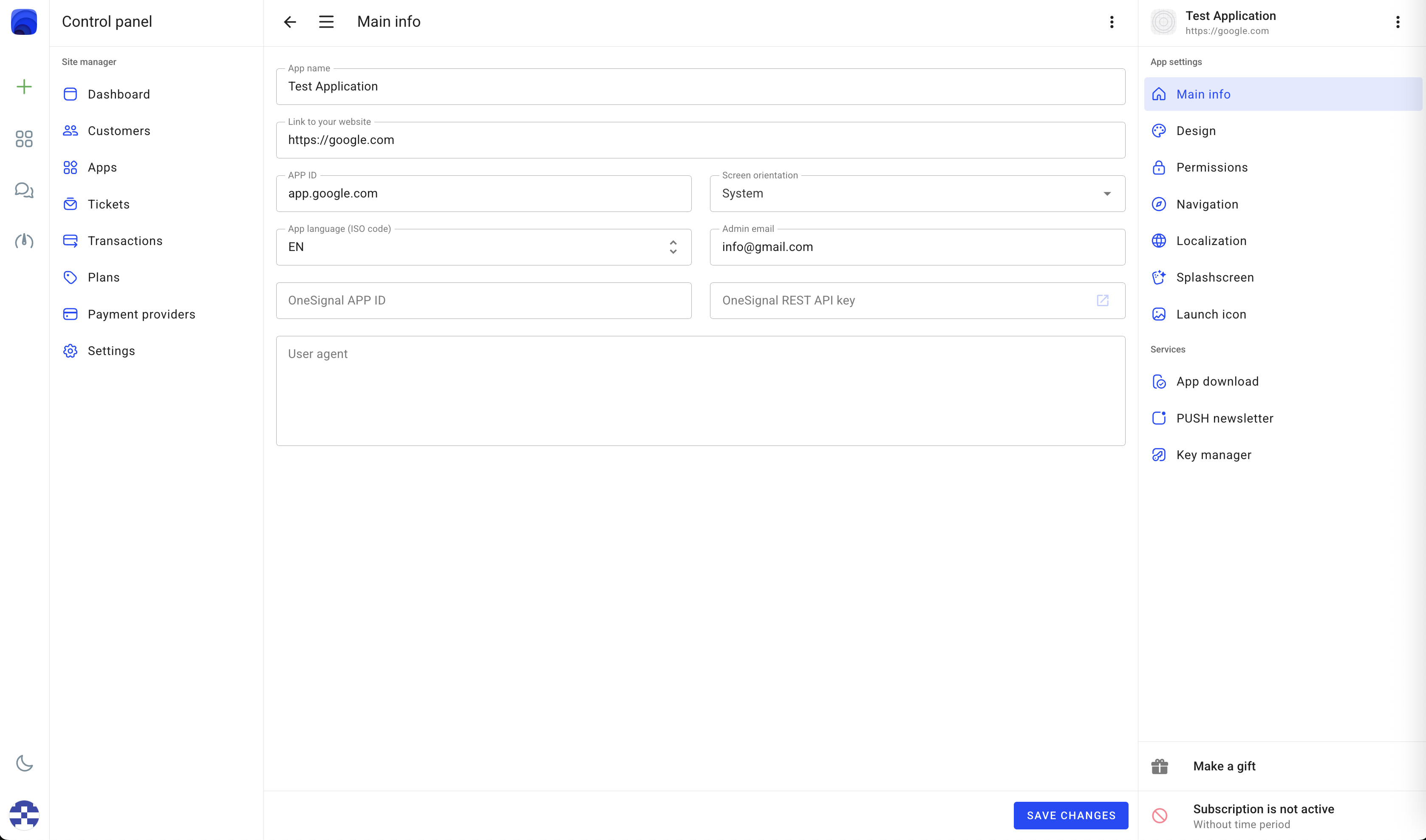Open the chat bubbles icon in left rail
Viewport: 1426px width, 840px height.
24,190
